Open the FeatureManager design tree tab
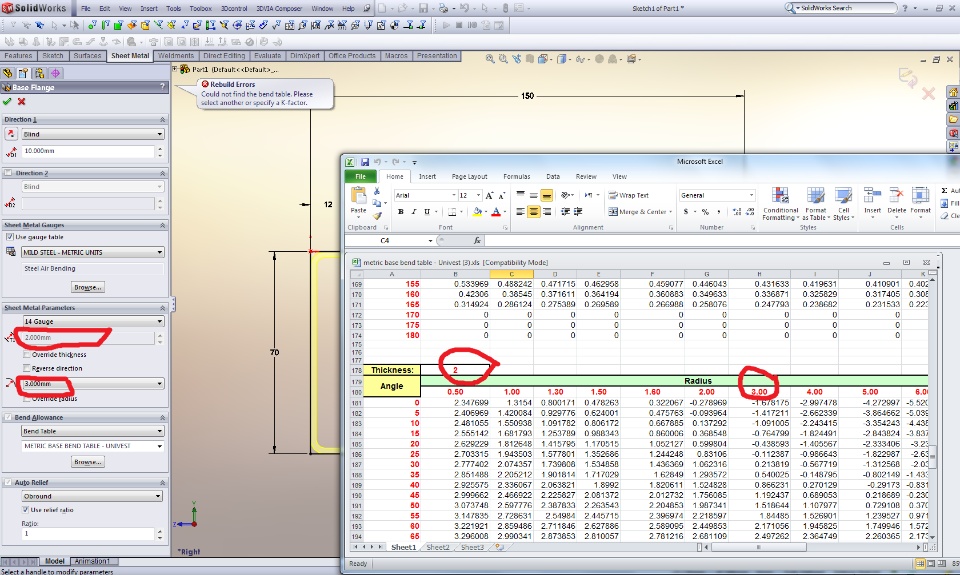The width and height of the screenshot is (960, 575). (8, 73)
